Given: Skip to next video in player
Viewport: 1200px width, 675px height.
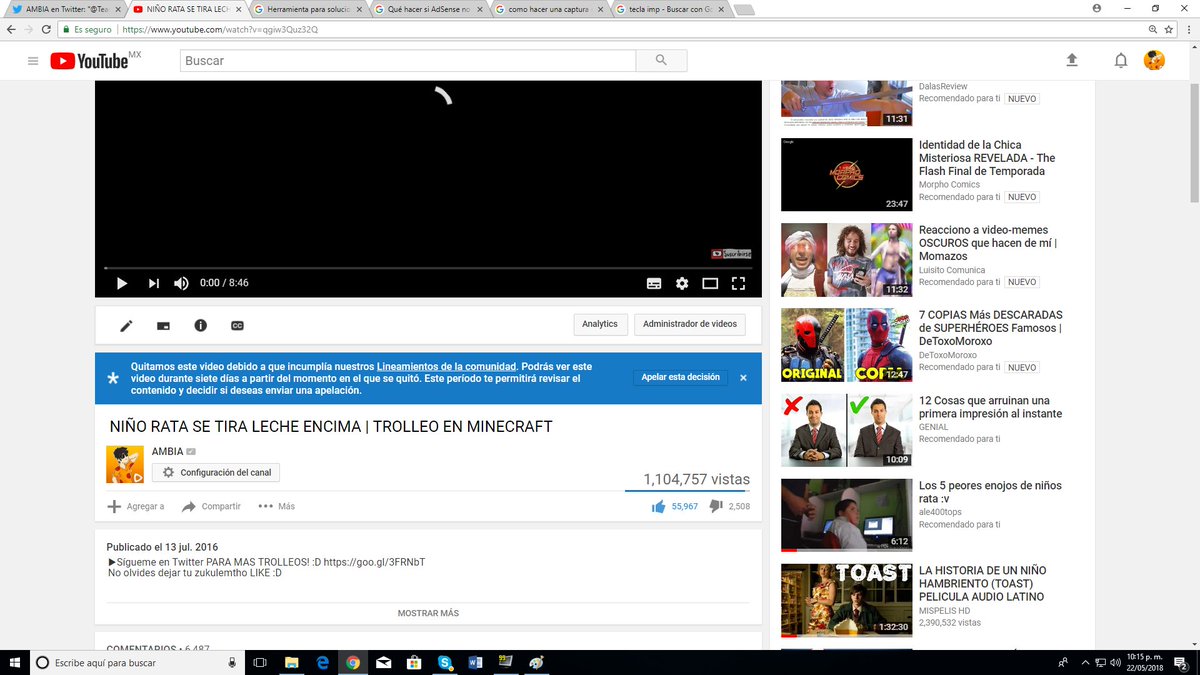Looking at the screenshot, I should click(153, 283).
